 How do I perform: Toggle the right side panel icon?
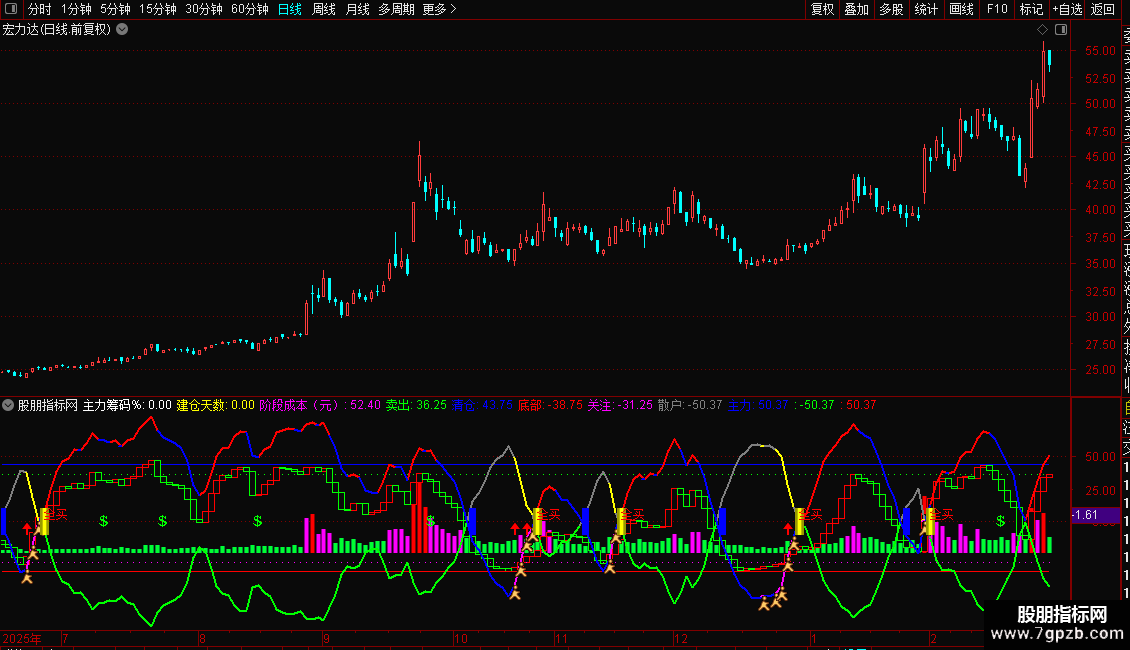coord(1061,30)
